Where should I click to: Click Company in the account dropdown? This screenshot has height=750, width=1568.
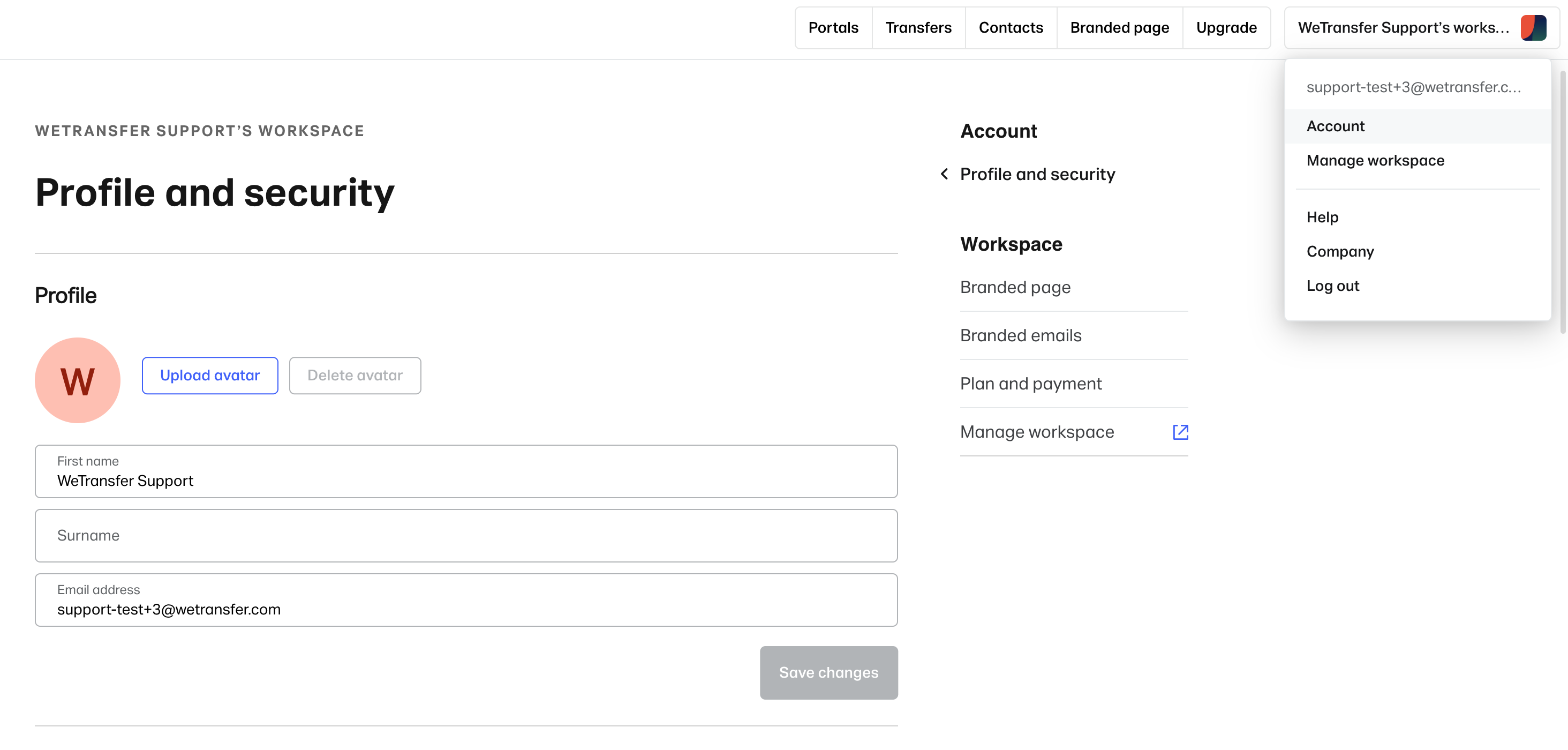click(1340, 251)
